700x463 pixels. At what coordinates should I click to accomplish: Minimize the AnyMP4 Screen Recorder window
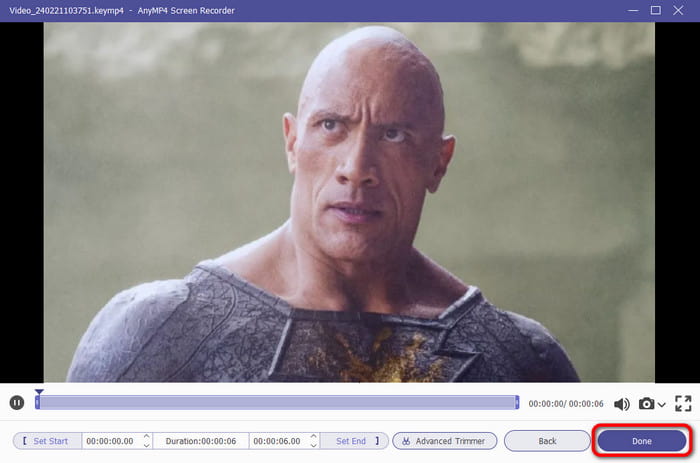[633, 10]
